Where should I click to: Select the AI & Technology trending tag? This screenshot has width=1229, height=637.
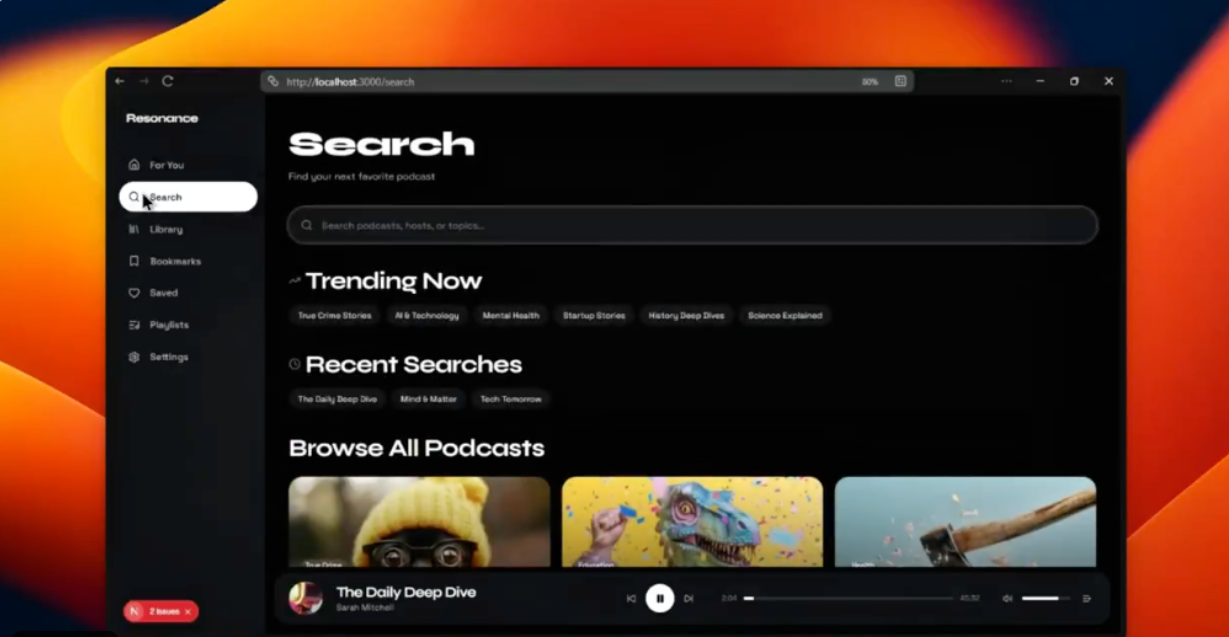coord(427,316)
